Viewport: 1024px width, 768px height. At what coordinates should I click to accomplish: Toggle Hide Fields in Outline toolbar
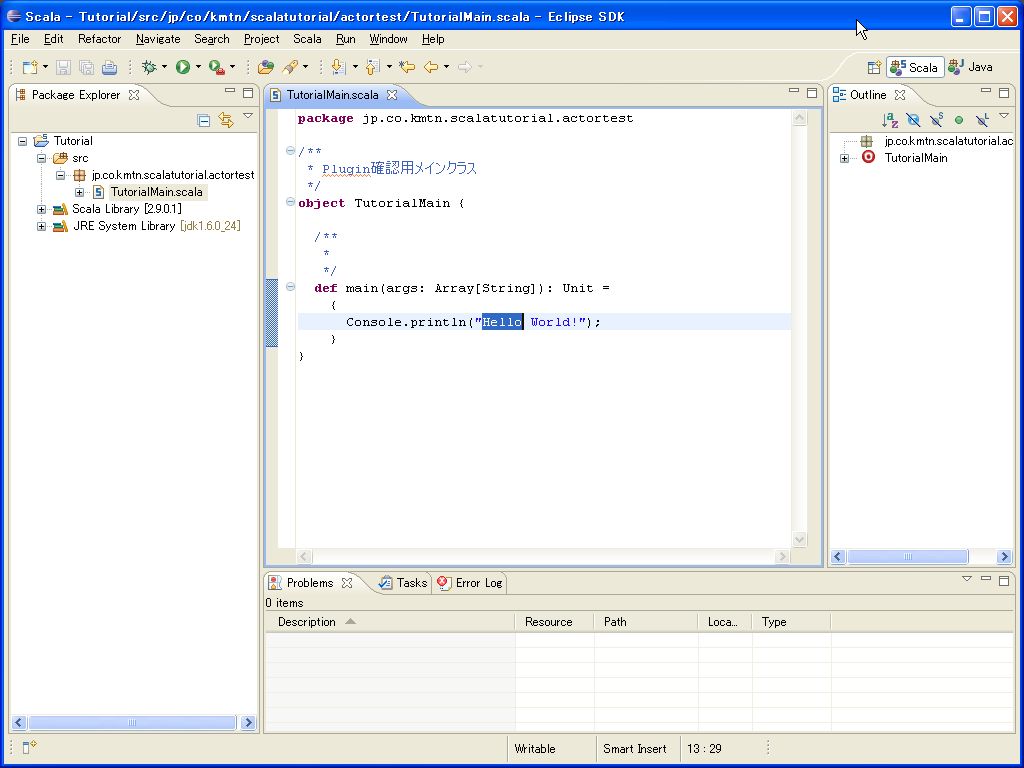pyautogui.click(x=913, y=120)
